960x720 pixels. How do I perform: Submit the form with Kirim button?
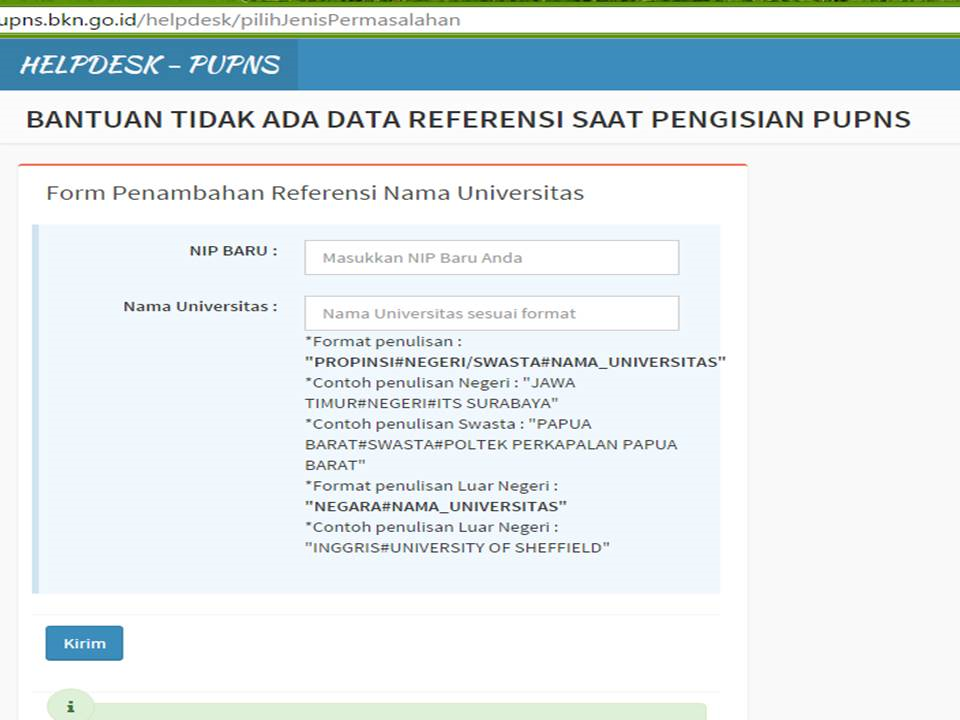click(x=84, y=643)
